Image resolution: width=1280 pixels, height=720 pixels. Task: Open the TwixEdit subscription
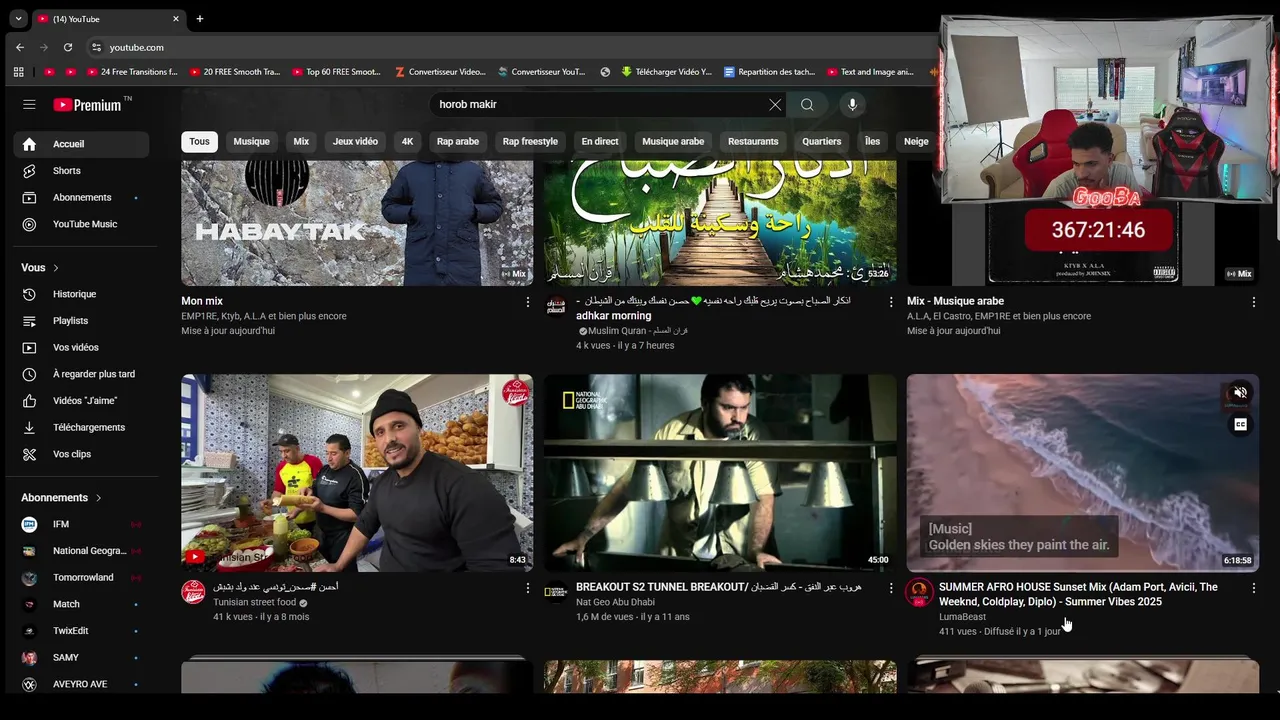click(81, 631)
